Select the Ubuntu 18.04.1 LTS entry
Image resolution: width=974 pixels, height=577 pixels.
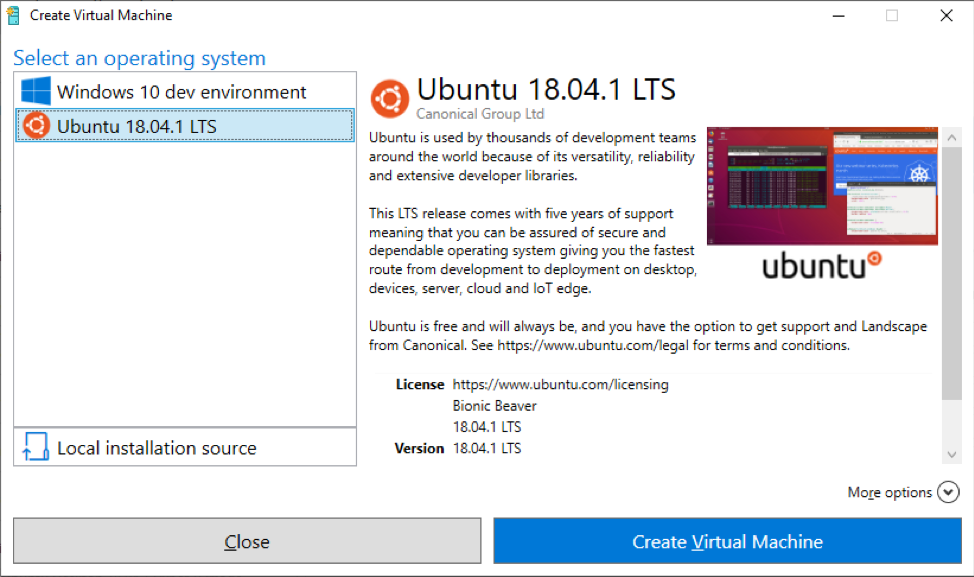[180, 125]
